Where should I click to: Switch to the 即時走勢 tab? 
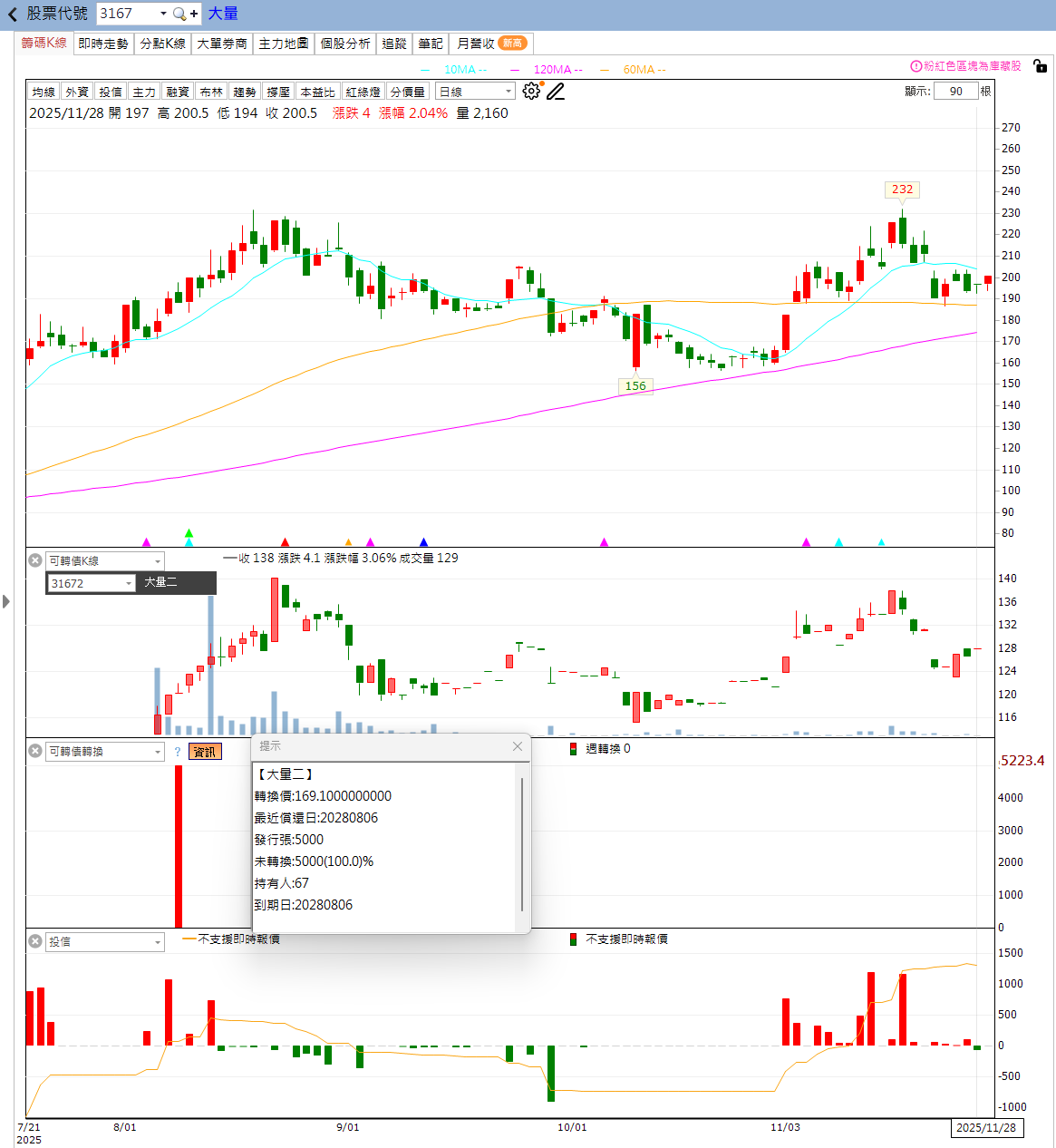(103, 44)
